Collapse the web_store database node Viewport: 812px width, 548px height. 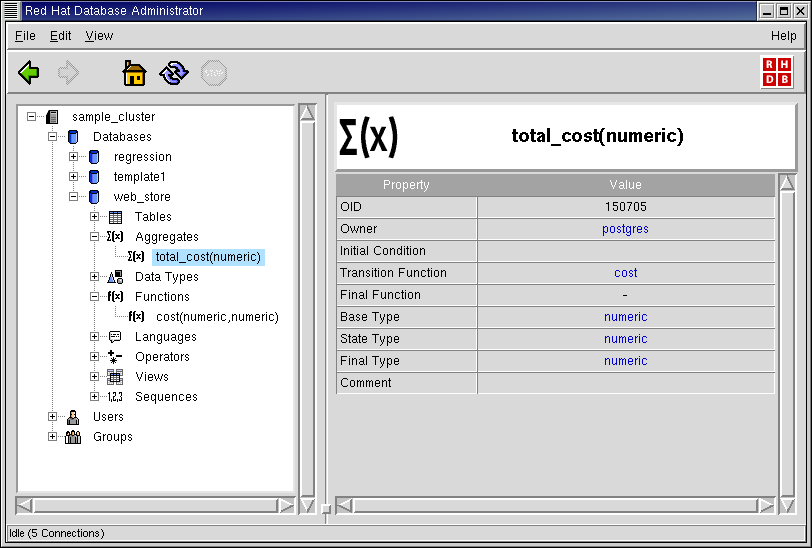[x=74, y=196]
